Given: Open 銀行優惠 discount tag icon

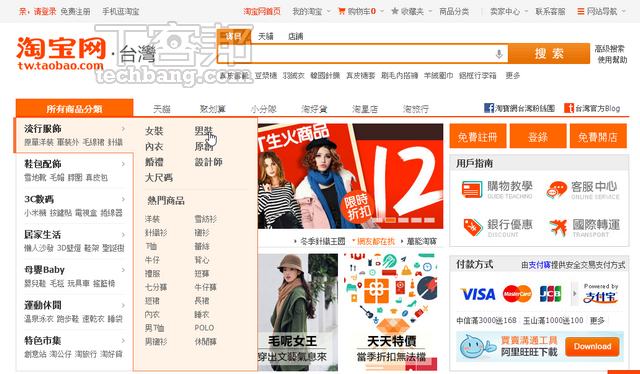Looking at the screenshot, I should [473, 227].
